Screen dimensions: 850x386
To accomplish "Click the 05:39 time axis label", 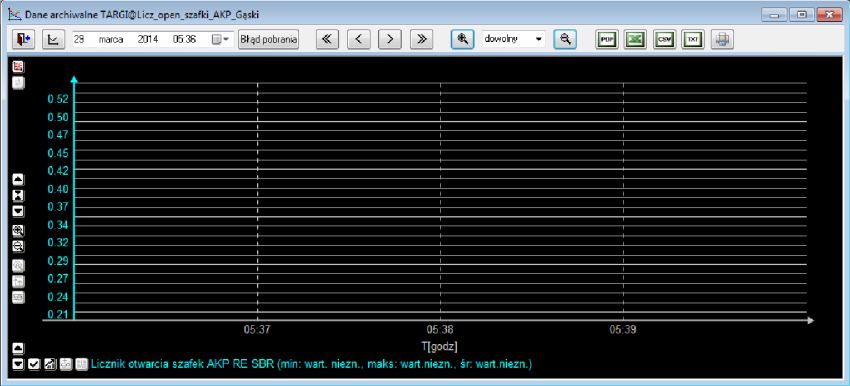I will (x=622, y=330).
